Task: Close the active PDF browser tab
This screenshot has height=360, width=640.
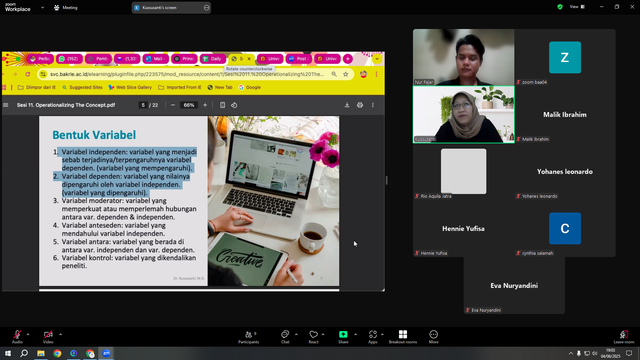Action: [249, 59]
